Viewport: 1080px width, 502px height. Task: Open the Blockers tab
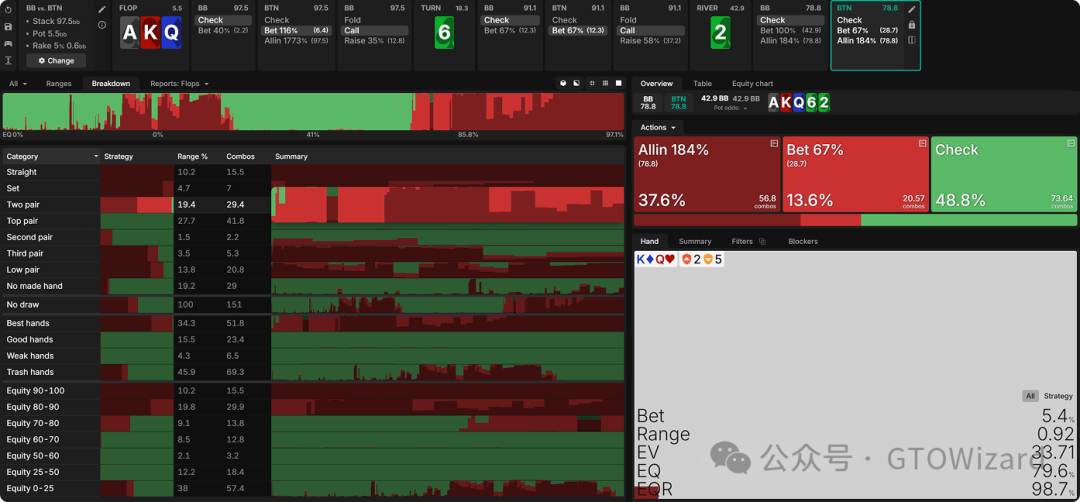point(802,242)
